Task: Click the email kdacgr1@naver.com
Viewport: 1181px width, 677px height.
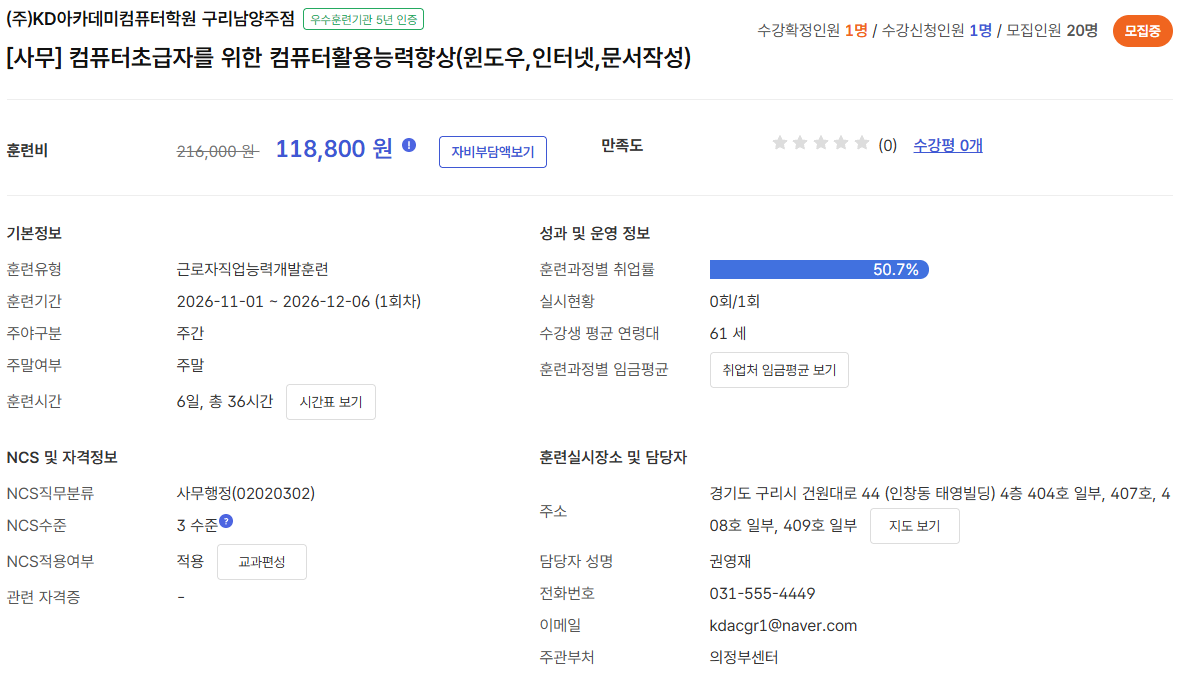Action: click(x=783, y=625)
